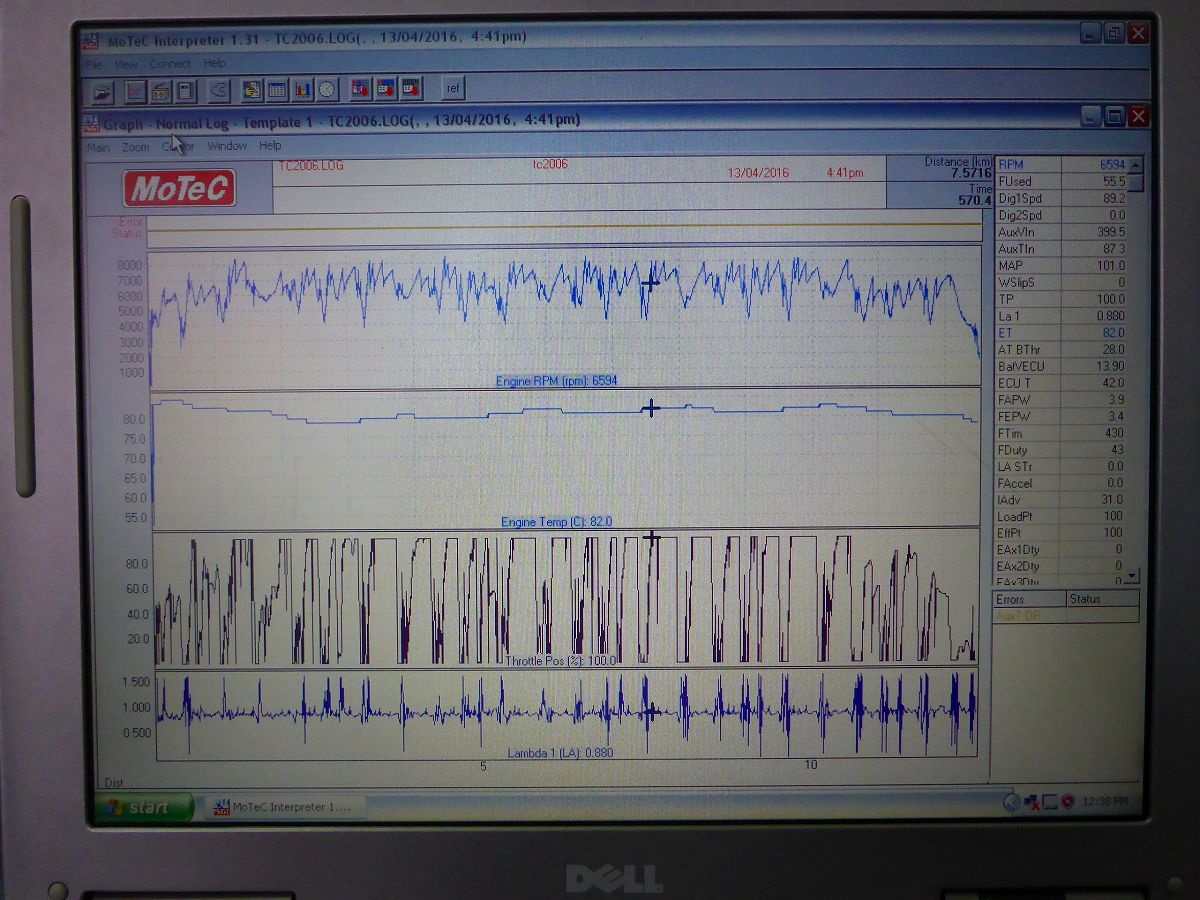Click the Graph window title icon

[91, 123]
